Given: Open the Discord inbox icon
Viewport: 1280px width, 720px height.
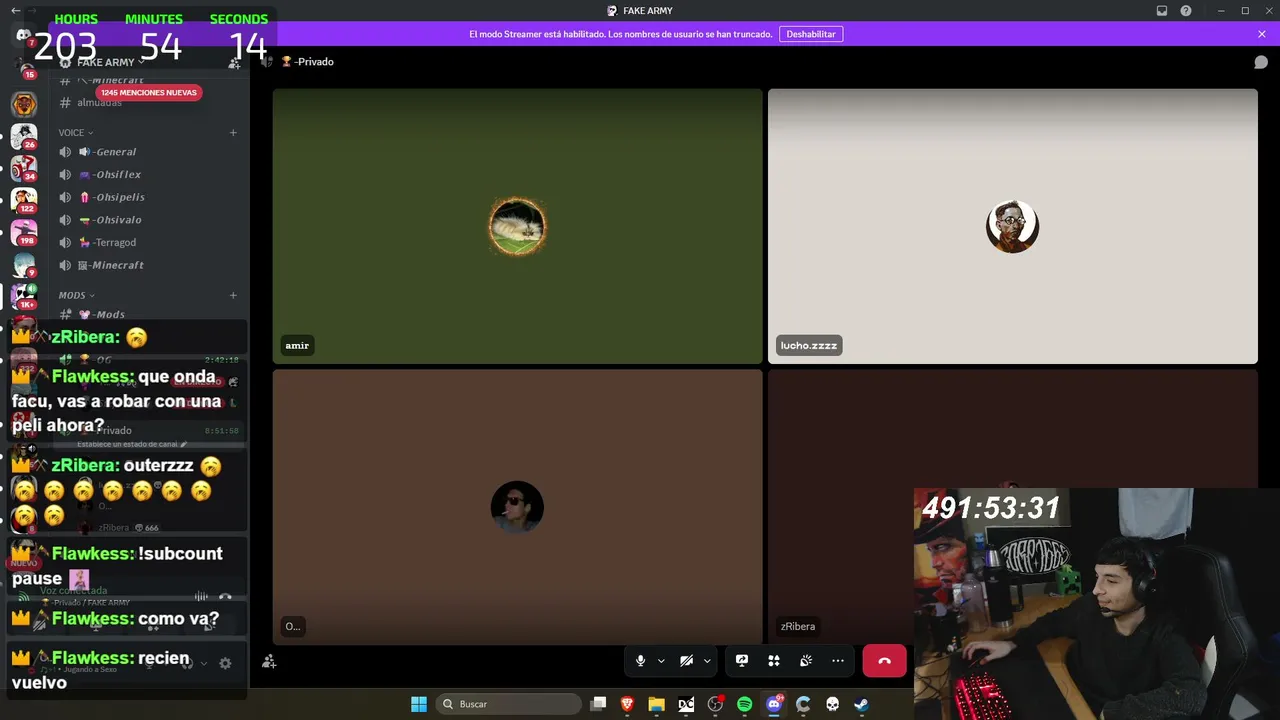Looking at the screenshot, I should point(1162,11).
